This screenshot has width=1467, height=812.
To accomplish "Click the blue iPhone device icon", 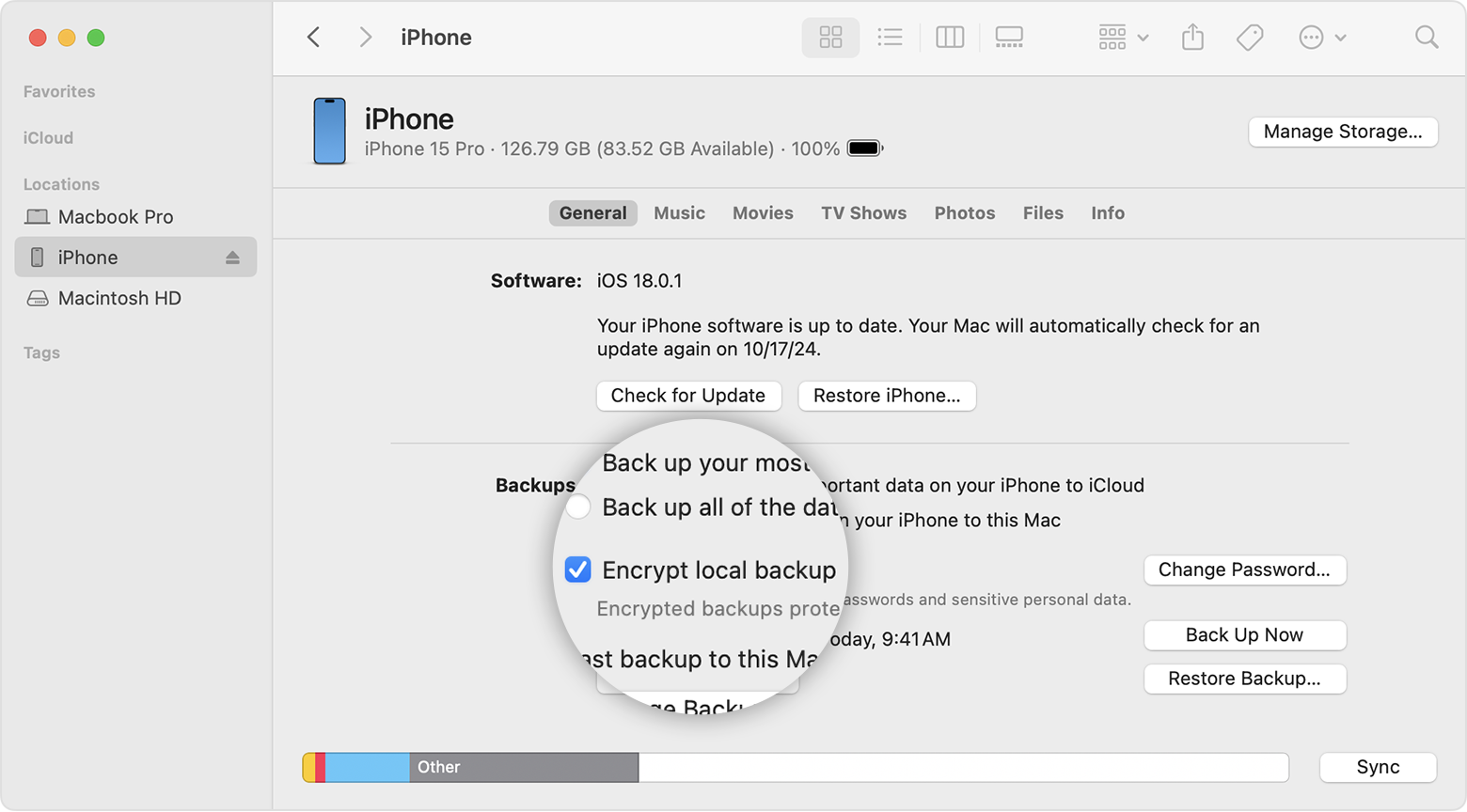I will tap(329, 131).
